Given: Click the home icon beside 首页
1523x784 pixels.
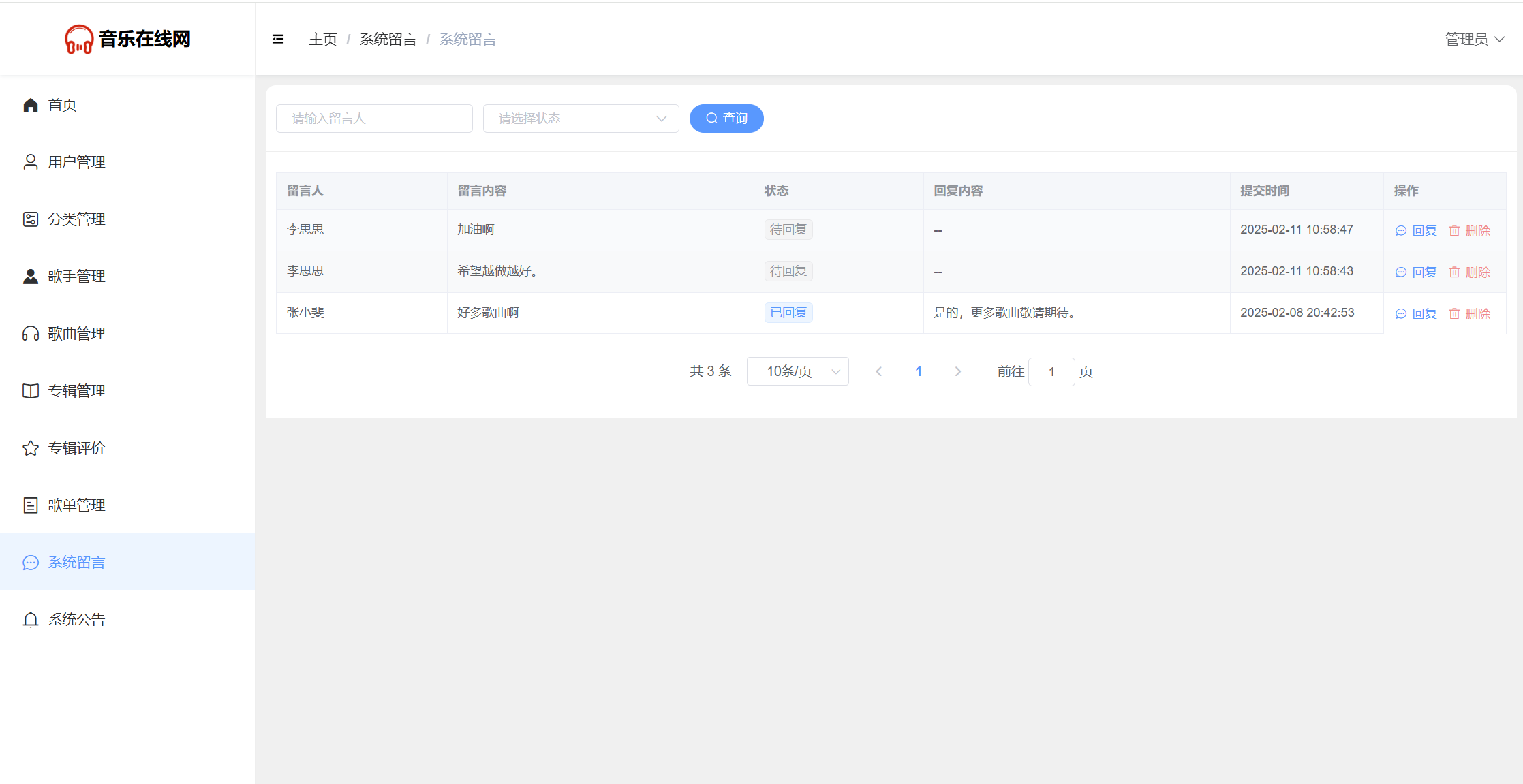Looking at the screenshot, I should 31,105.
